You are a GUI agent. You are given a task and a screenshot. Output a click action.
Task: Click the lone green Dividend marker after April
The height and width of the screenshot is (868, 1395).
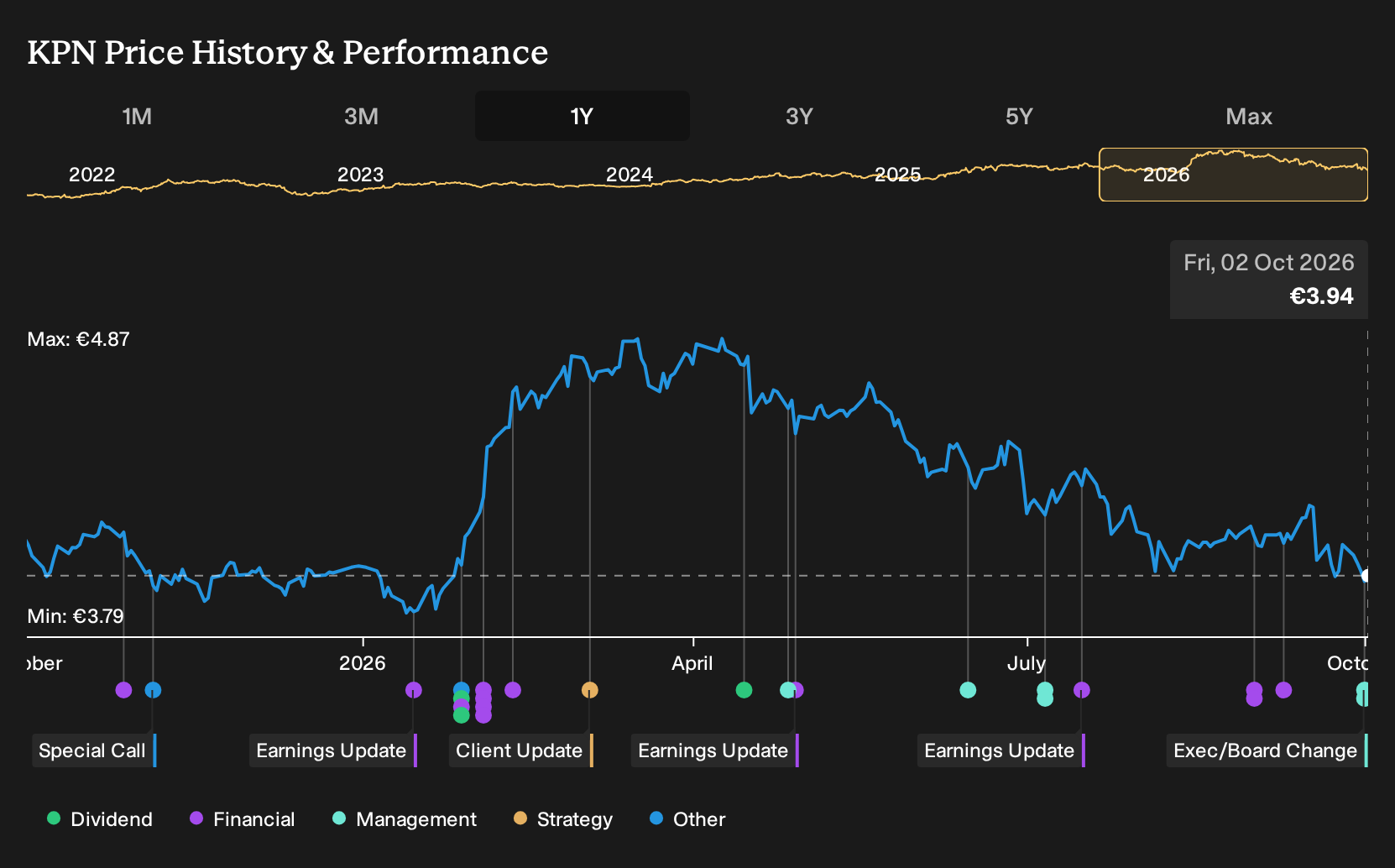click(744, 690)
